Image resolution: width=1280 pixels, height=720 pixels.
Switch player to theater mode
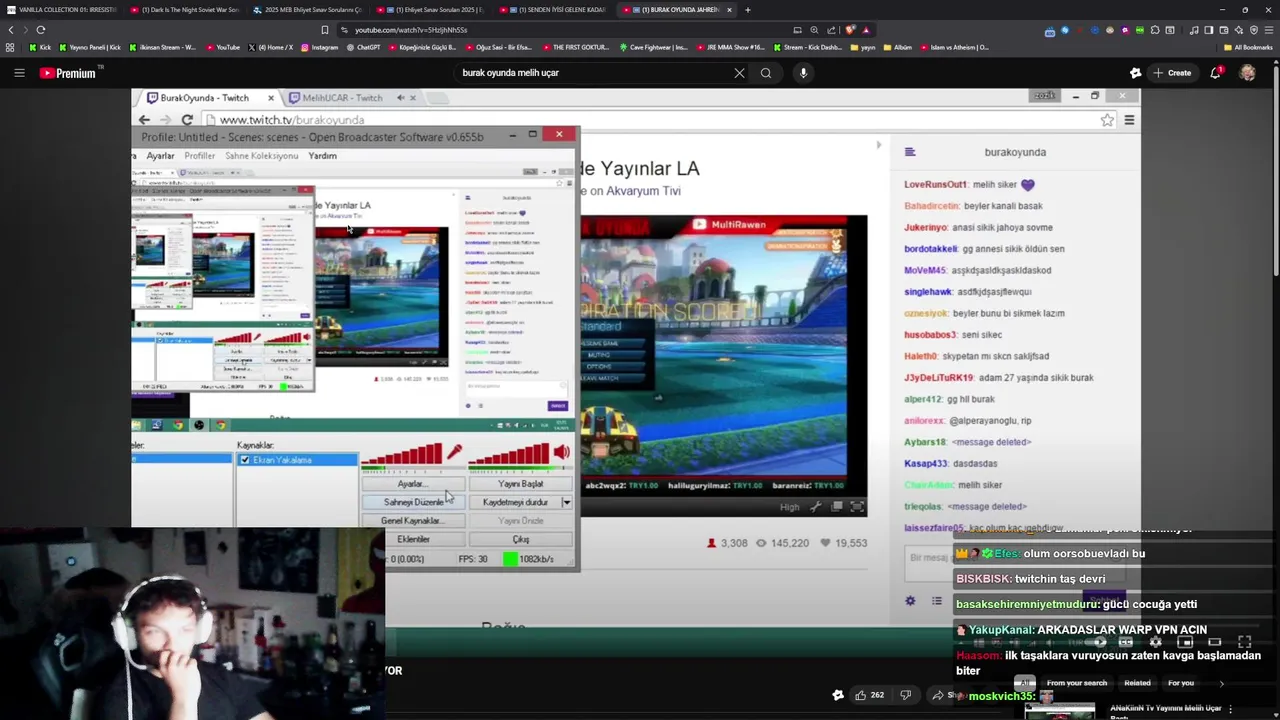pos(1214,642)
